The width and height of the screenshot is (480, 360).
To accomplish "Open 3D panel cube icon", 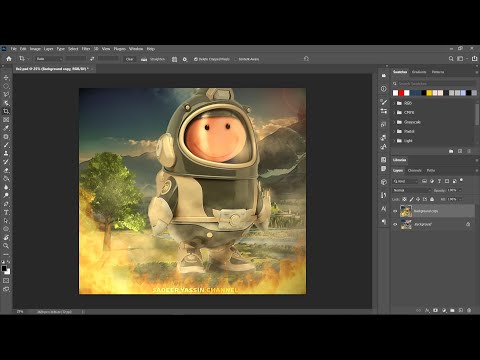I will coord(384,182).
